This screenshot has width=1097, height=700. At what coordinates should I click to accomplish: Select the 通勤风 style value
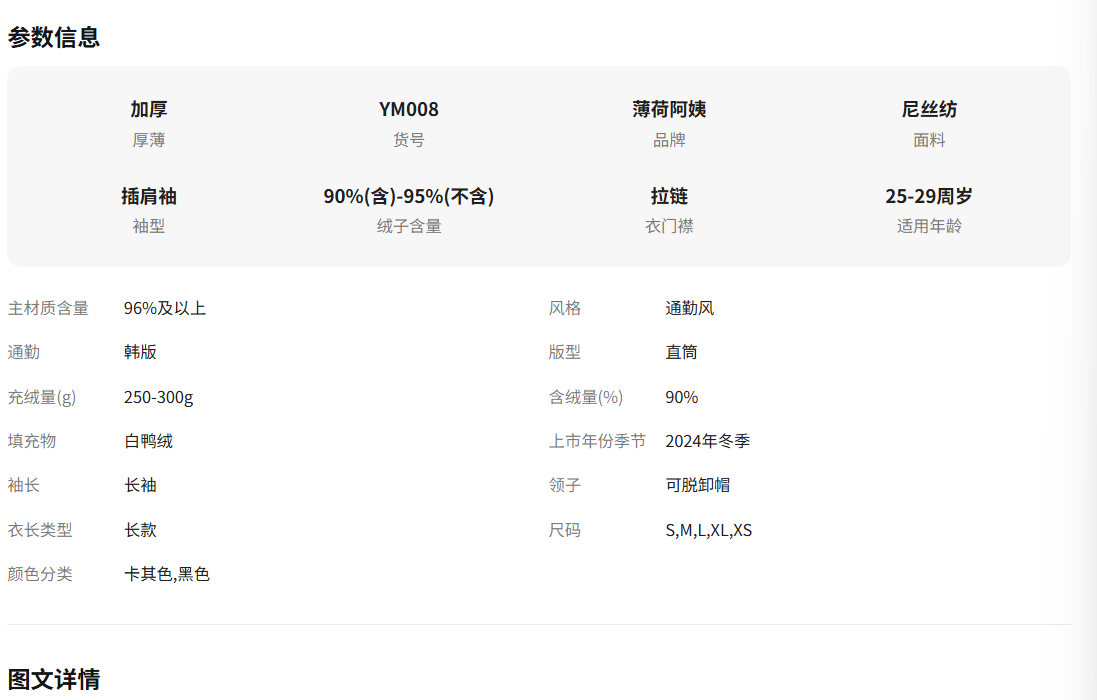[x=690, y=308]
